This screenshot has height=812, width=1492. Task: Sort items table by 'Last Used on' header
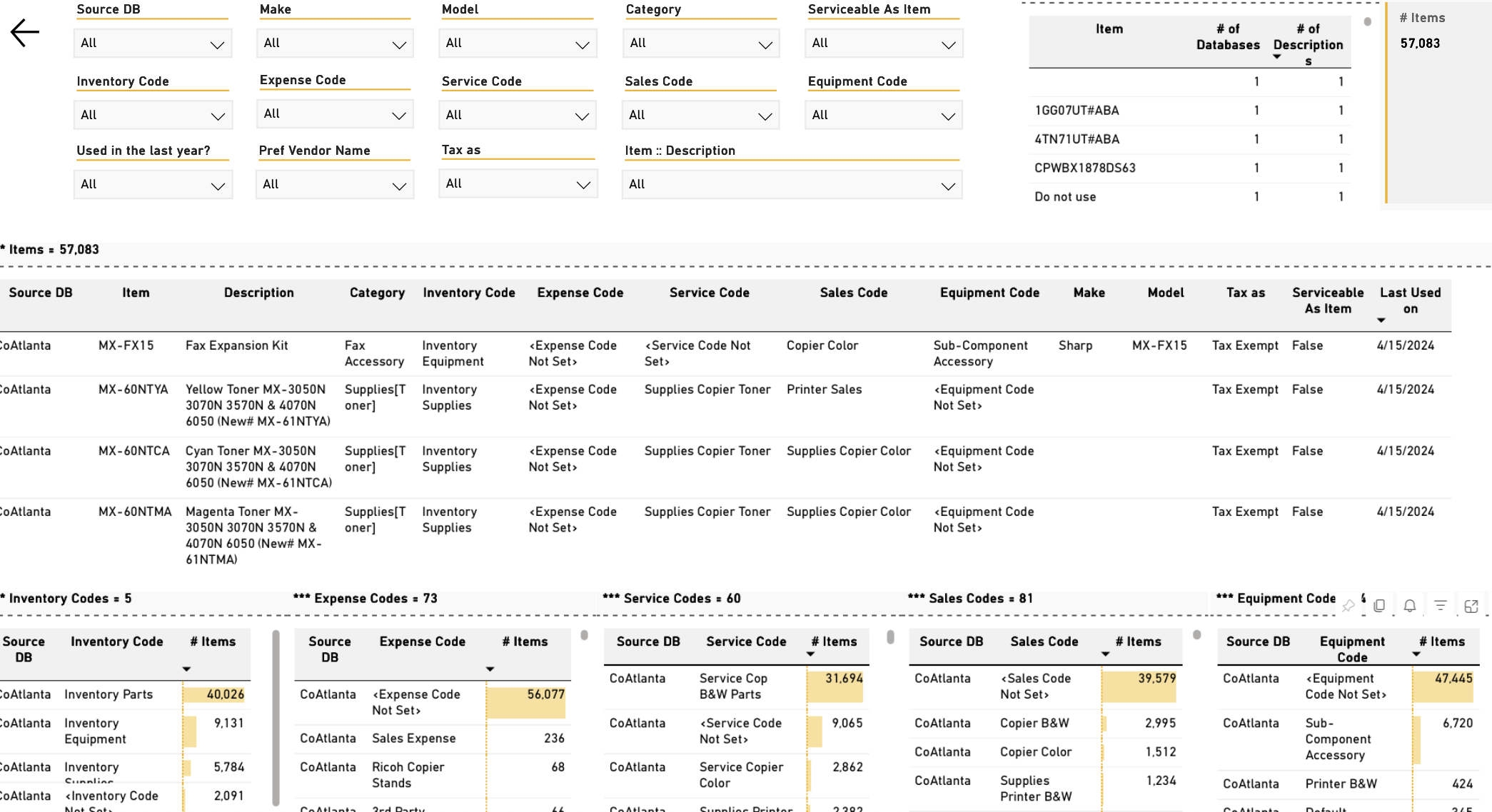click(1410, 300)
